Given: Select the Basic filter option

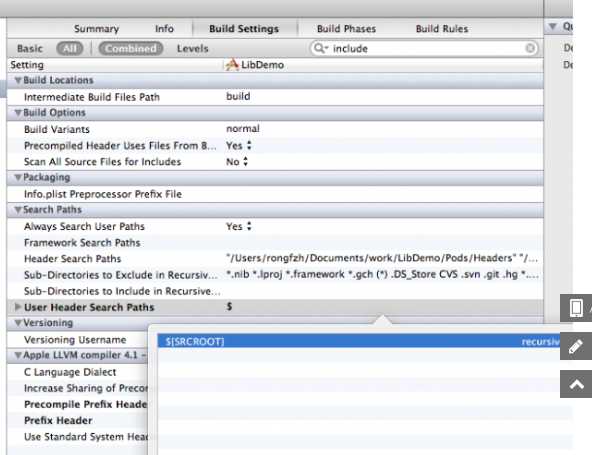Looking at the screenshot, I should pos(30,48).
